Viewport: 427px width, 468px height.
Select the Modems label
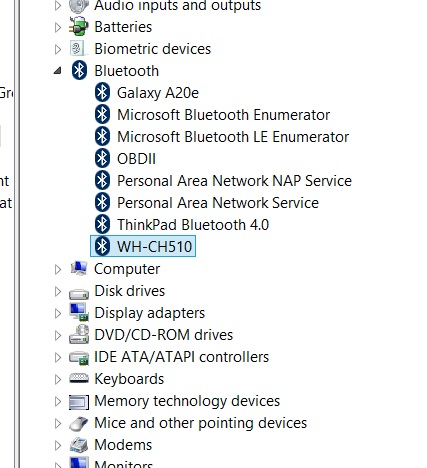(123, 445)
